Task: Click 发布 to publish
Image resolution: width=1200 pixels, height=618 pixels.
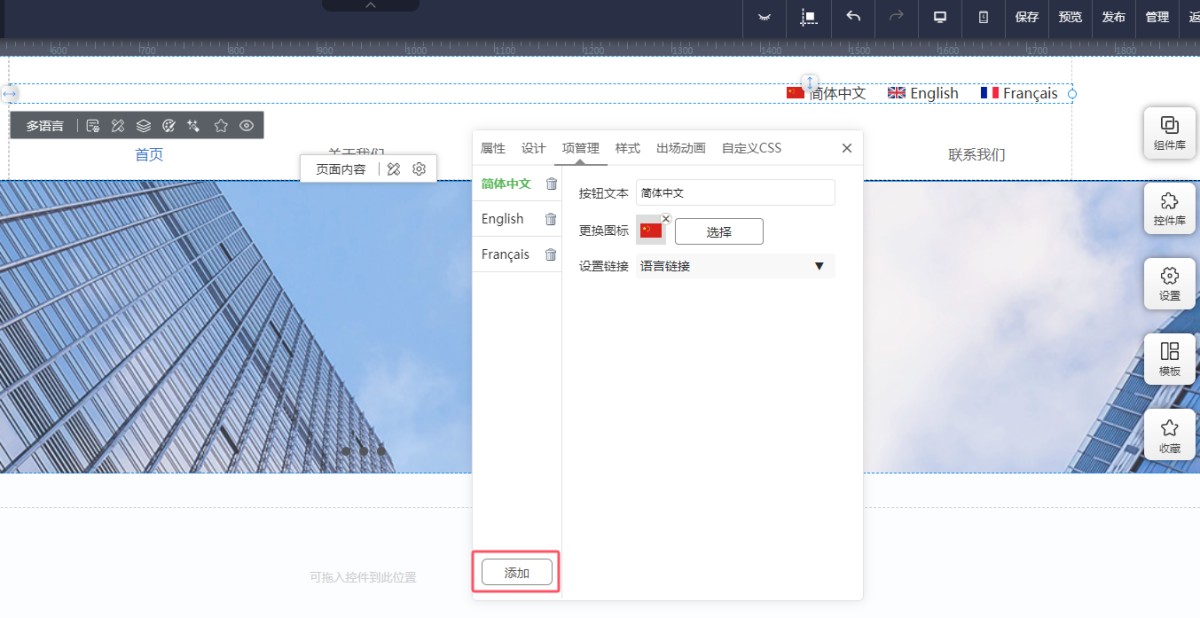Action: tap(1113, 17)
